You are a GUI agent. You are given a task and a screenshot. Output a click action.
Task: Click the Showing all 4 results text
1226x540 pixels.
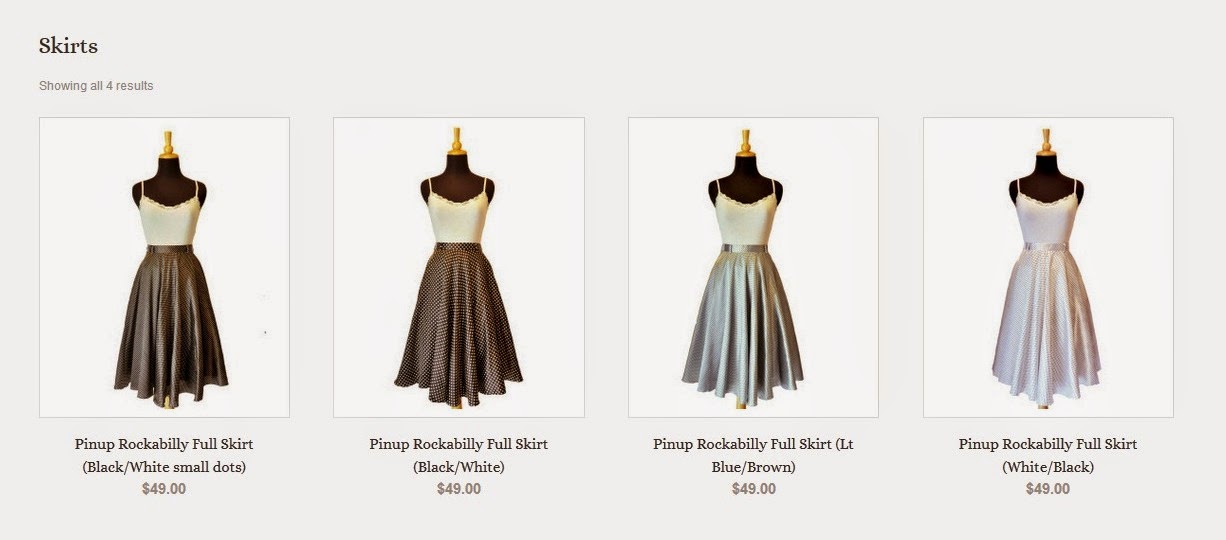coord(96,86)
